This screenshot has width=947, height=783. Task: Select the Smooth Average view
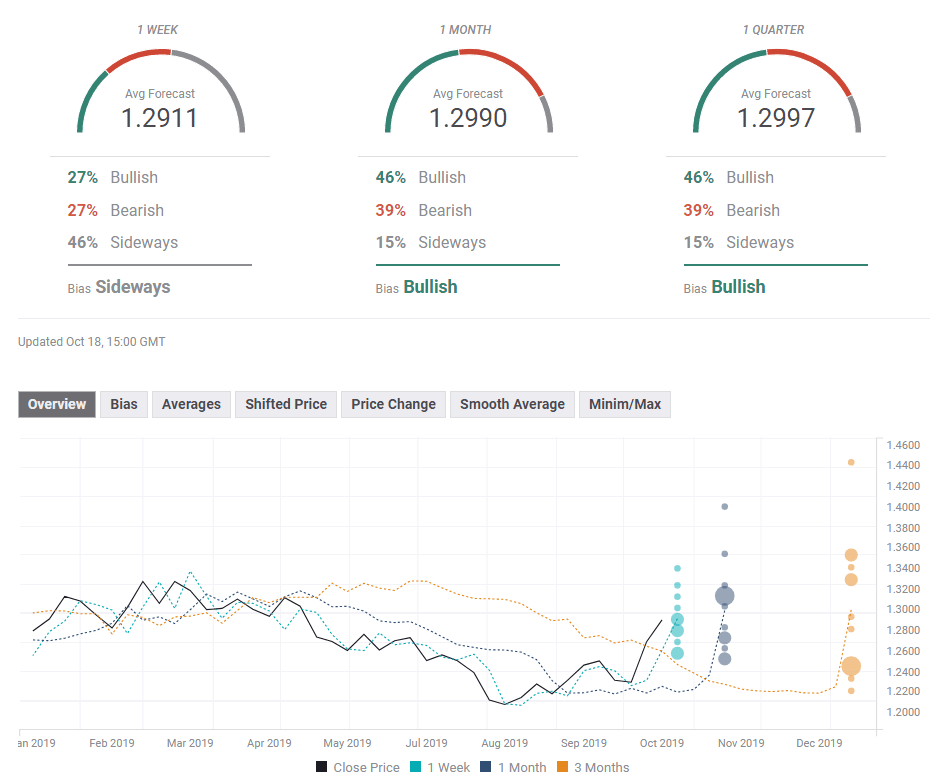pyautogui.click(x=511, y=404)
